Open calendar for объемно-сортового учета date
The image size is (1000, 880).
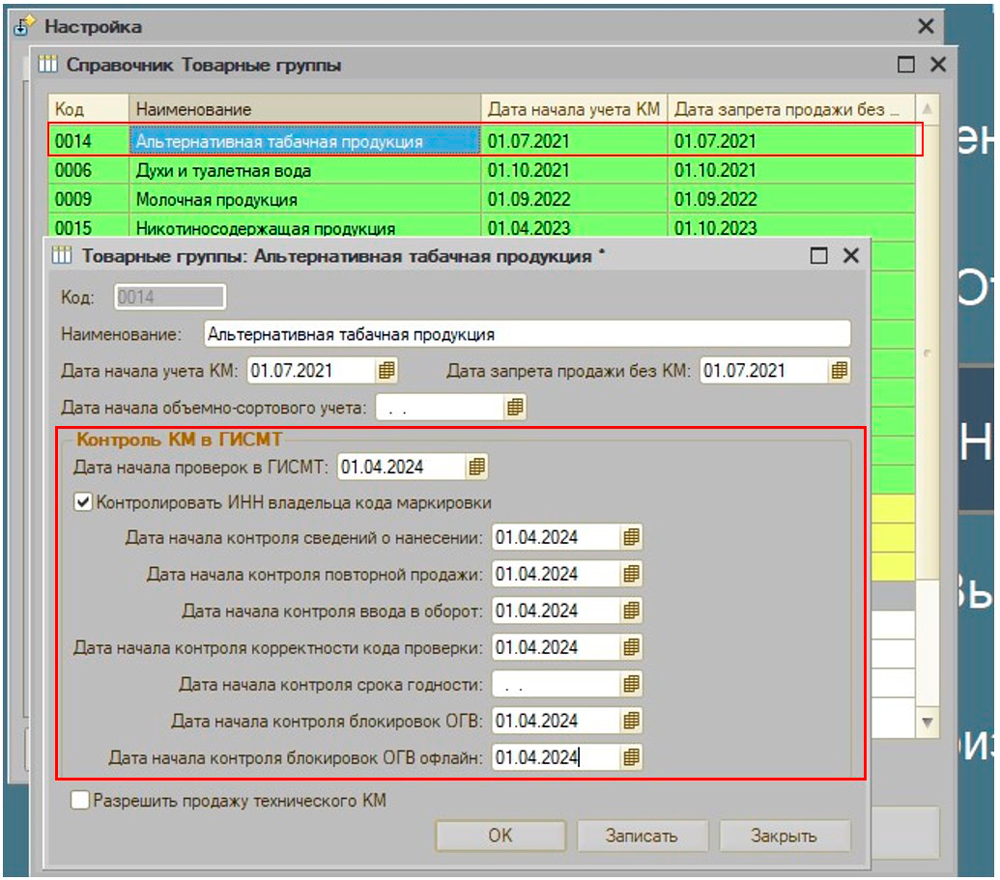[515, 407]
